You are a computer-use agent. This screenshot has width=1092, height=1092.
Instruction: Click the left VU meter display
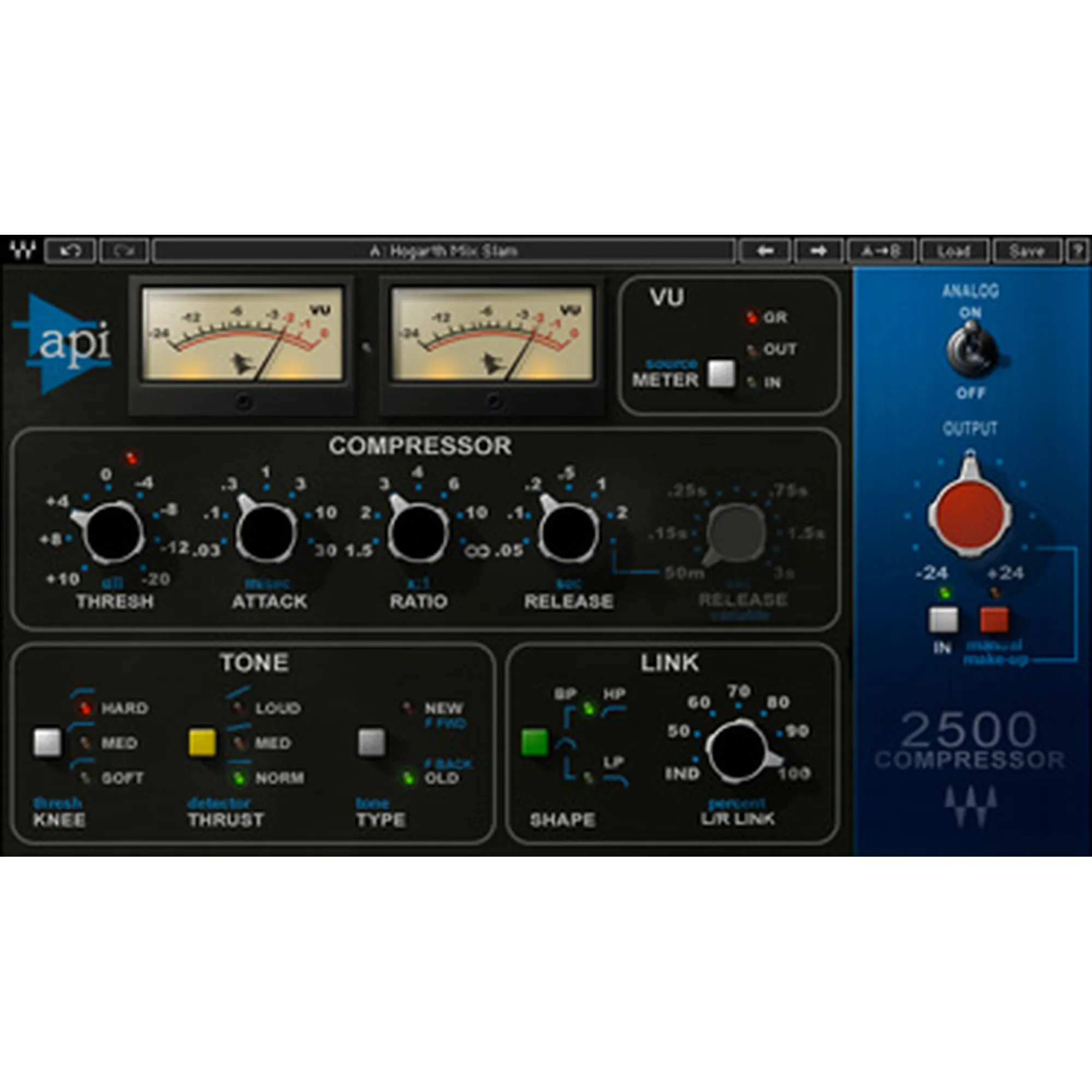pyautogui.click(x=242, y=334)
